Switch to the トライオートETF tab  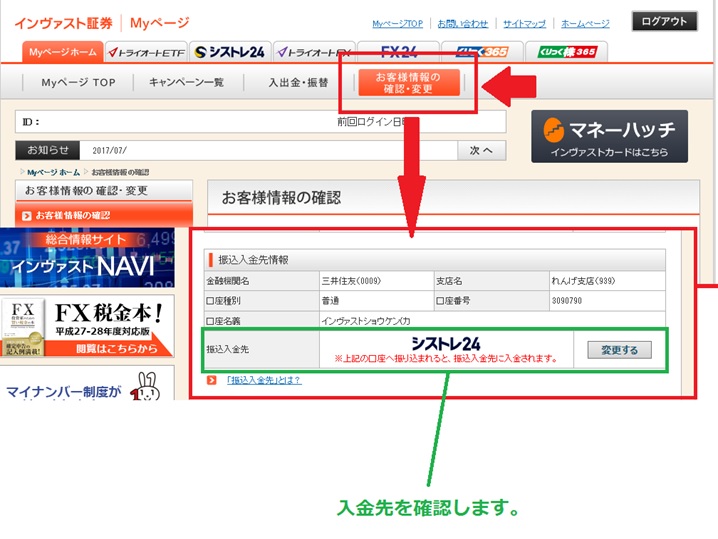pos(147,52)
